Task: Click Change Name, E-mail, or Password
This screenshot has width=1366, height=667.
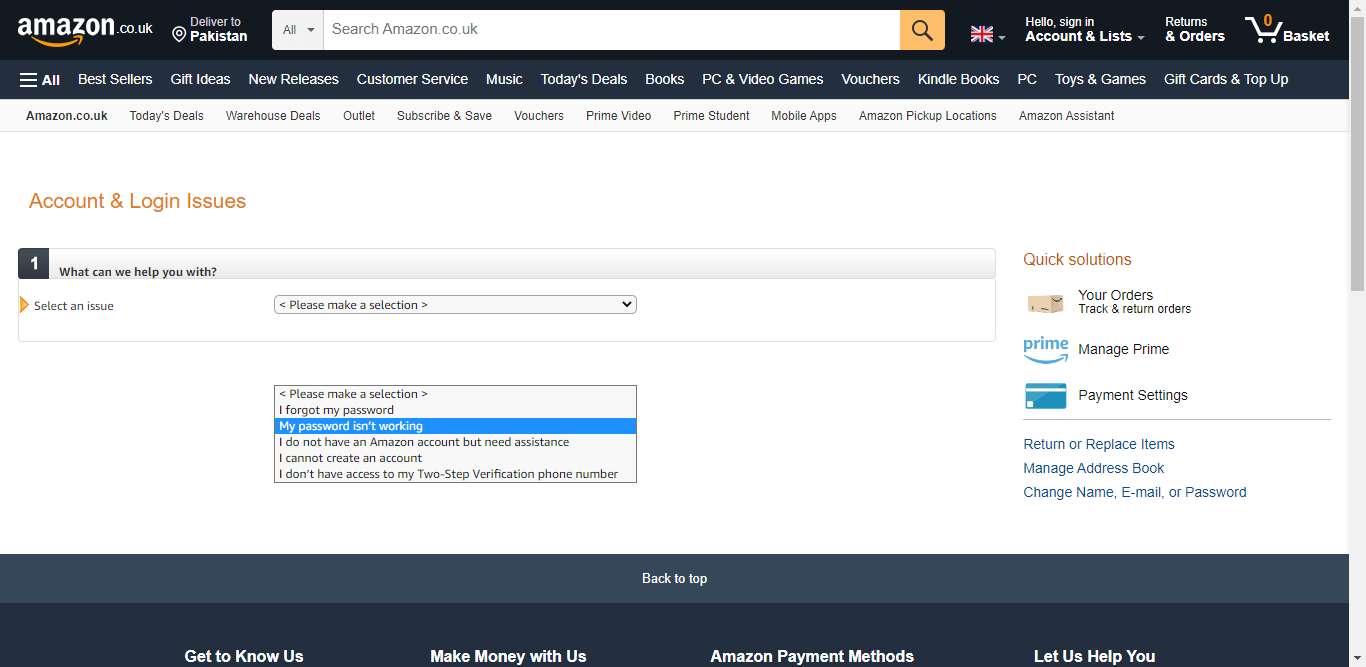Action: 1135,493
